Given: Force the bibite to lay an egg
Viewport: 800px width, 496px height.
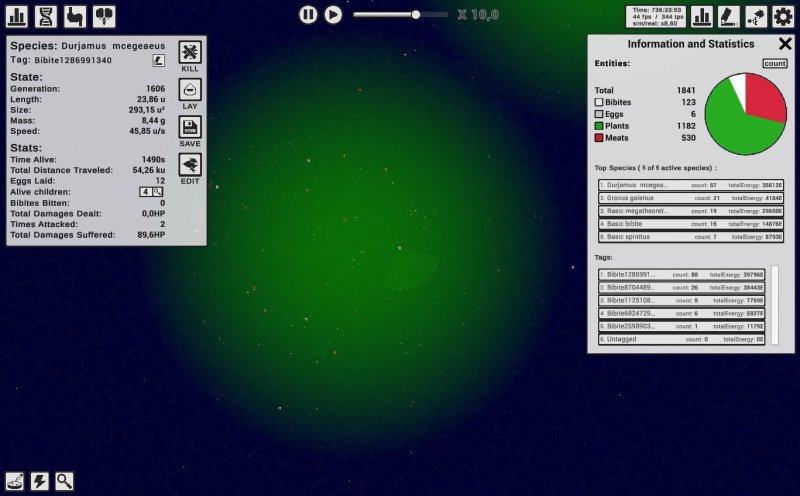Looking at the screenshot, I should [190, 93].
